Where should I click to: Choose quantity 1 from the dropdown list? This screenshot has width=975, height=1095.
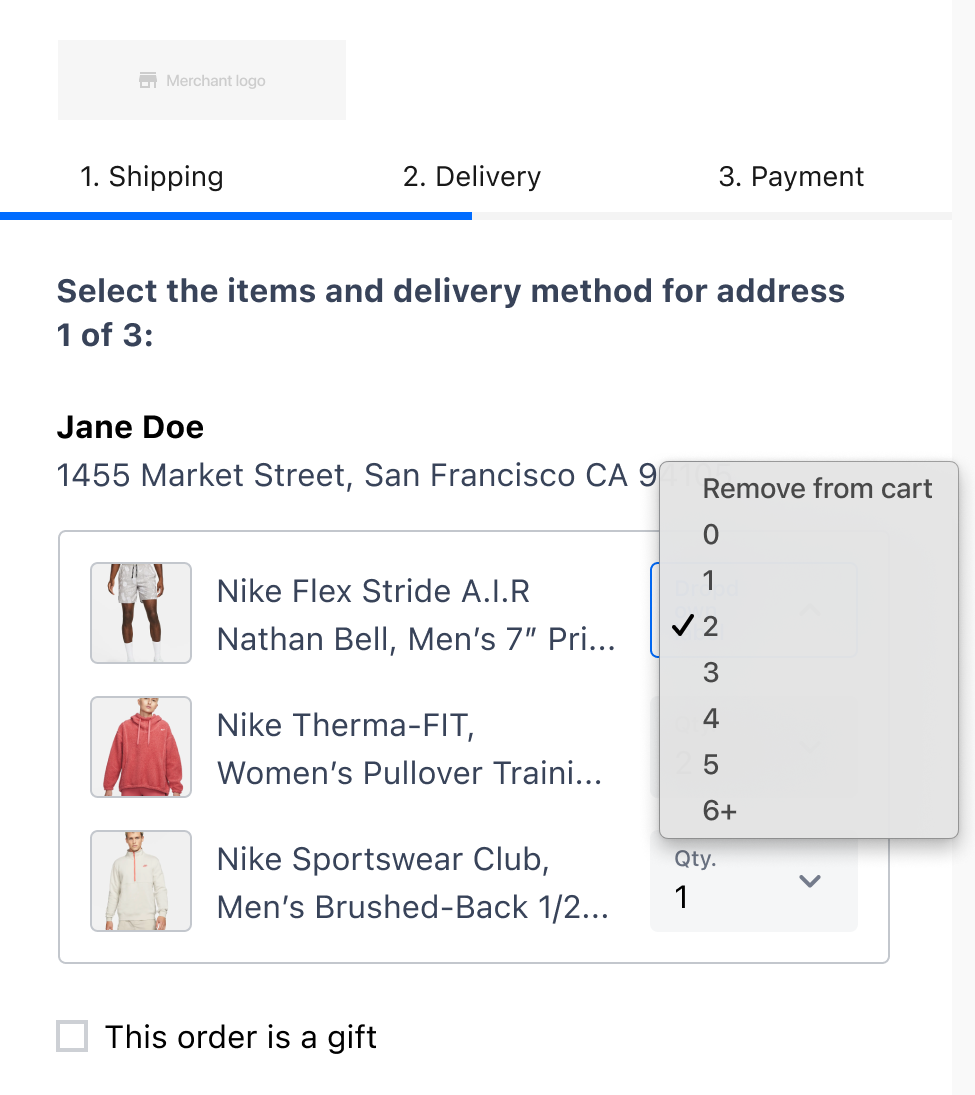tap(709, 581)
